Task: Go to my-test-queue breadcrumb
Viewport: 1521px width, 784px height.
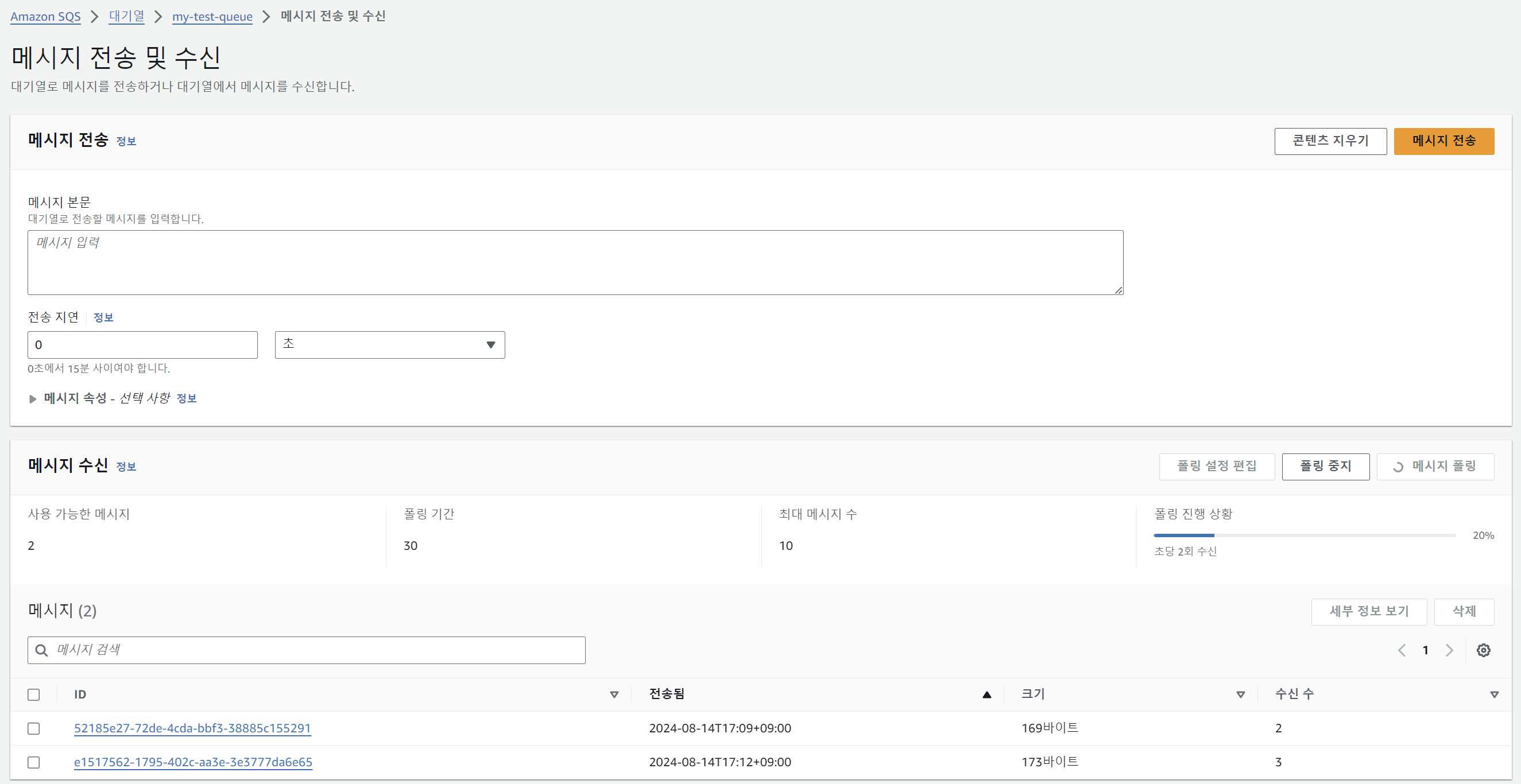Action: click(x=212, y=16)
